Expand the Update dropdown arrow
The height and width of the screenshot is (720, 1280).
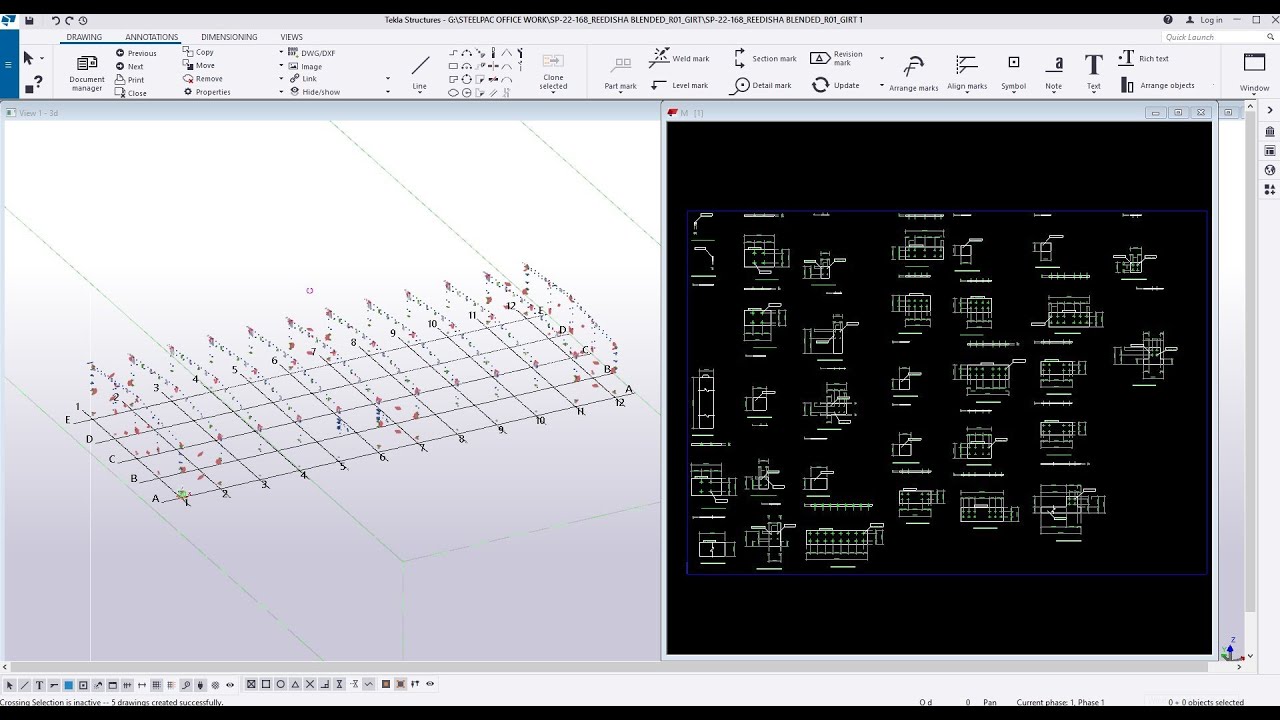coord(881,85)
